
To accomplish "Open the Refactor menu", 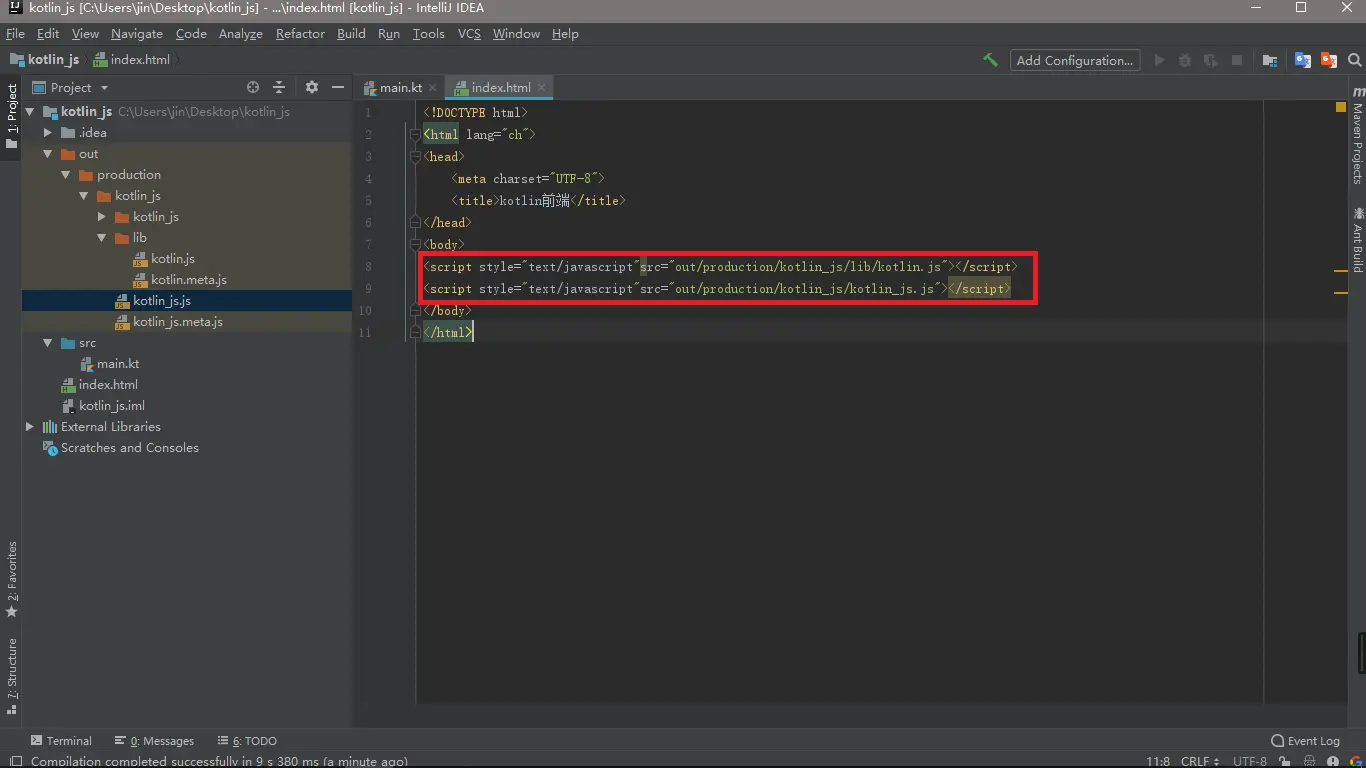I will pyautogui.click(x=300, y=33).
